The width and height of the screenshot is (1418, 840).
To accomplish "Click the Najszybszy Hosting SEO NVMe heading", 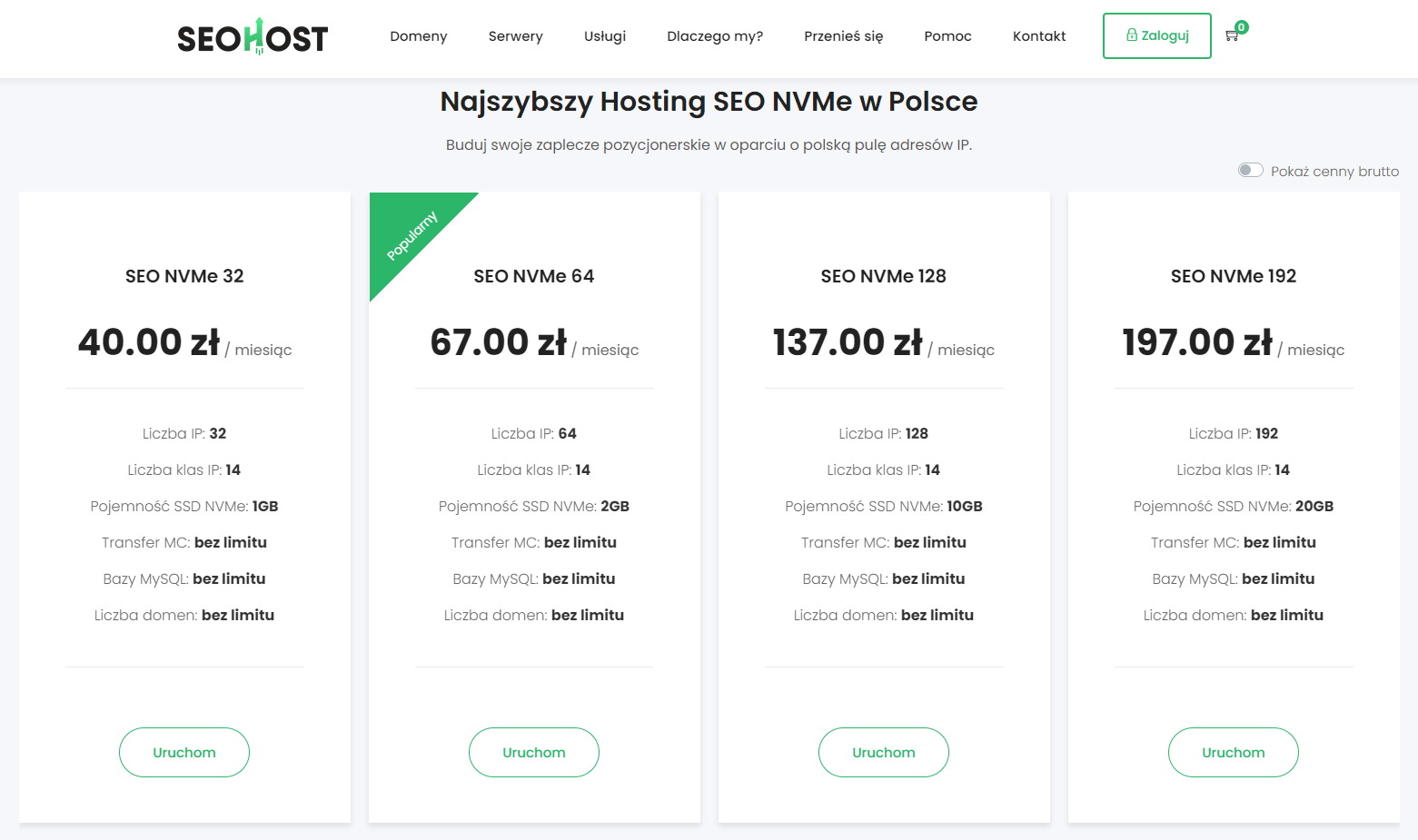I will pos(709,102).
